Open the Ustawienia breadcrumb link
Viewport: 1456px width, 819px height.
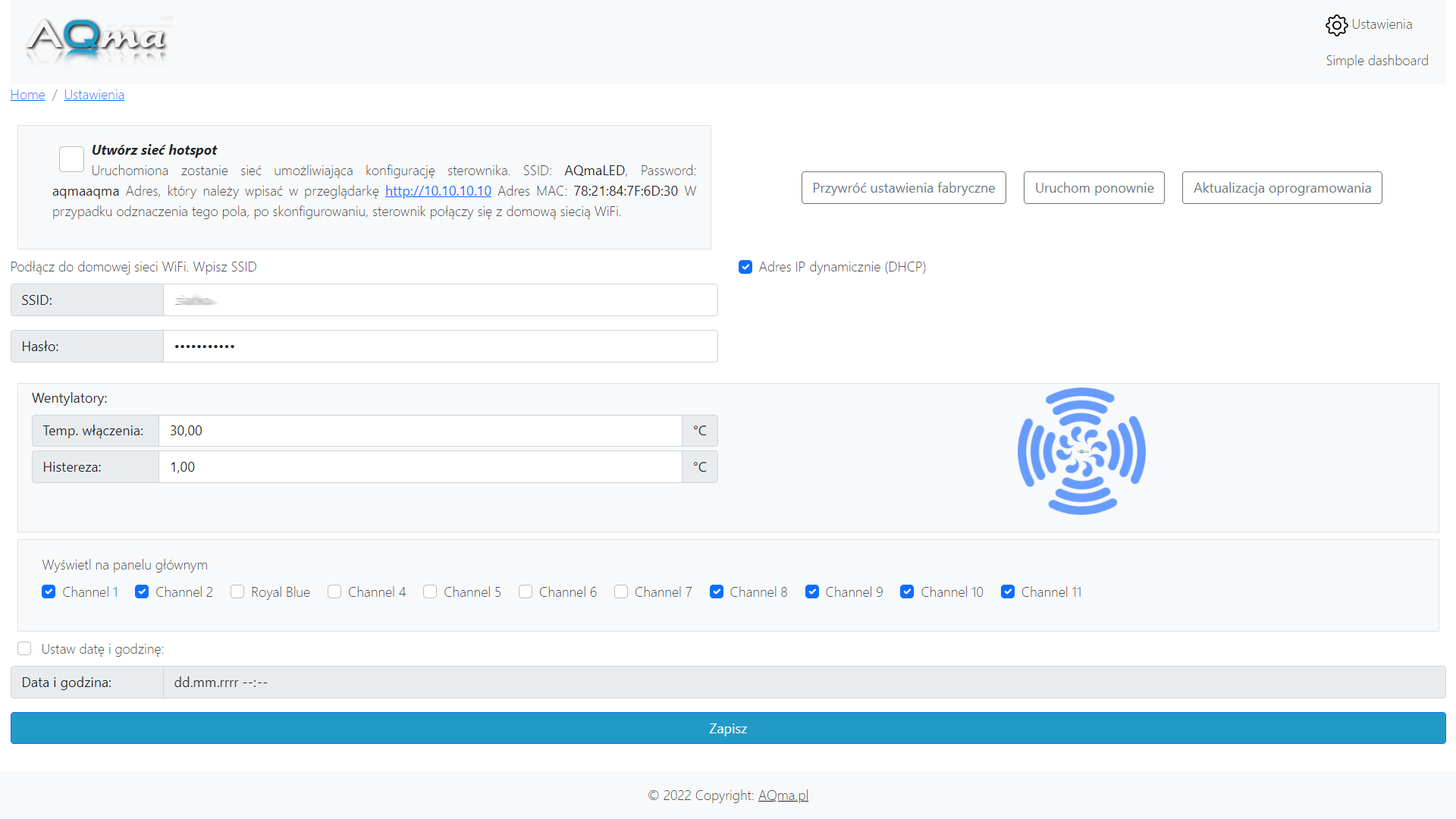point(94,95)
